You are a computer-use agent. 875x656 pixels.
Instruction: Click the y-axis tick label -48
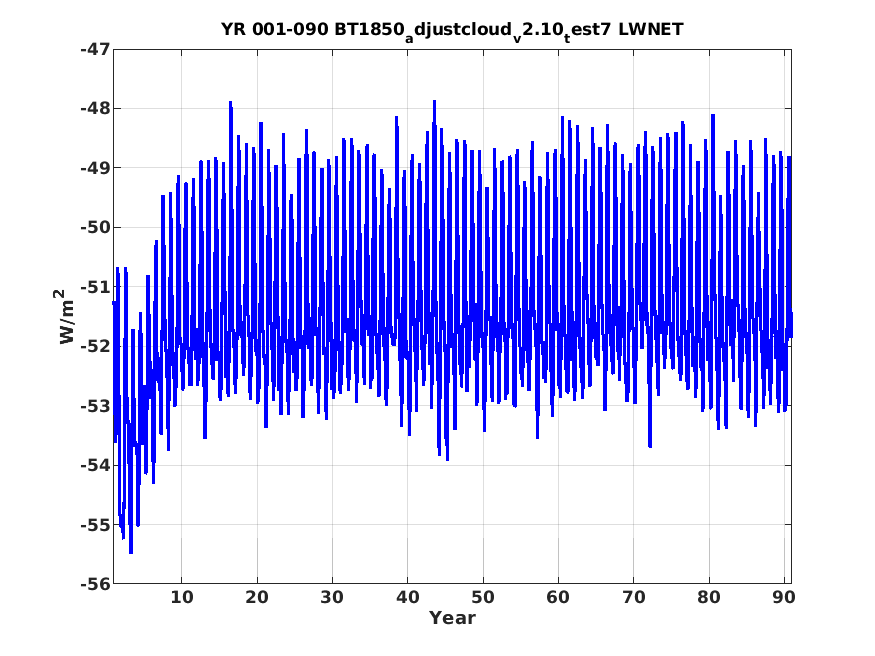point(95,108)
